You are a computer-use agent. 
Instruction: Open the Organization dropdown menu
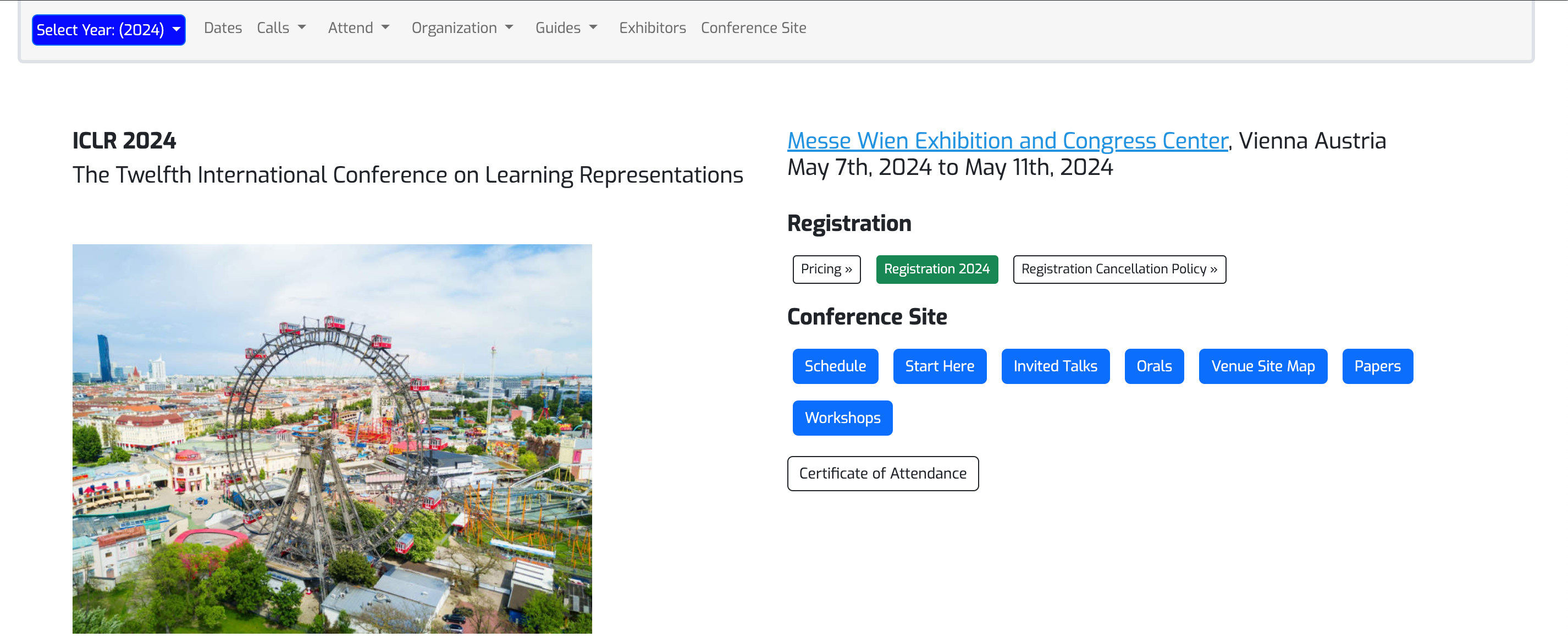click(x=462, y=28)
